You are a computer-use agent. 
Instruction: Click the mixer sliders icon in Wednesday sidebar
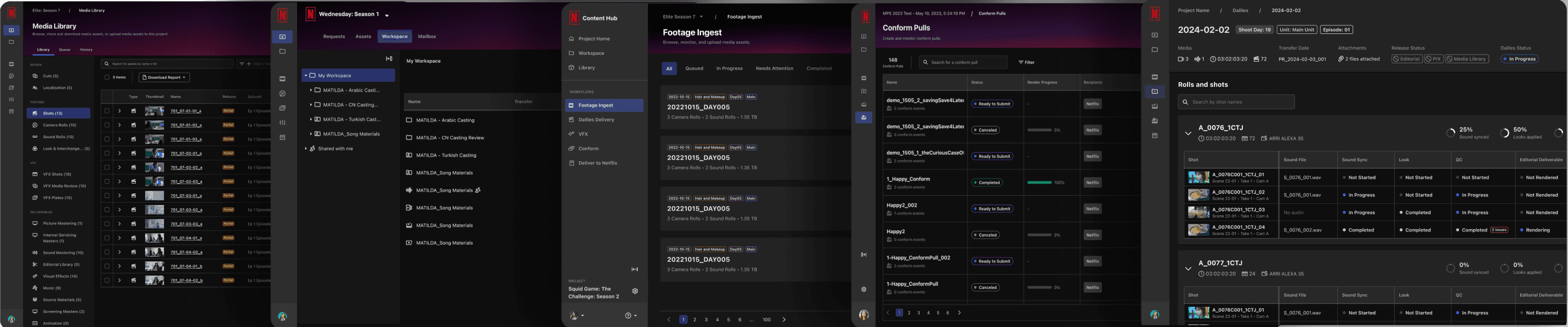283,123
